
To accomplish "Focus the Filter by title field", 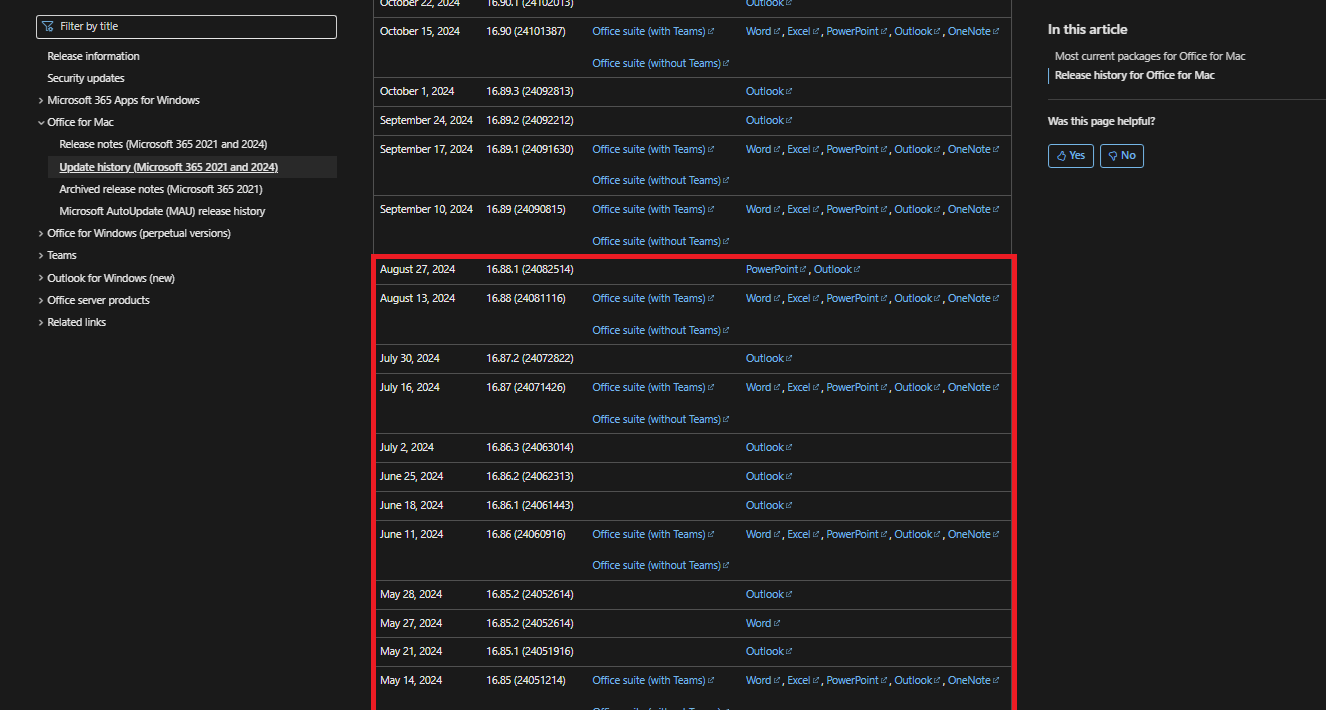I will pos(186,27).
